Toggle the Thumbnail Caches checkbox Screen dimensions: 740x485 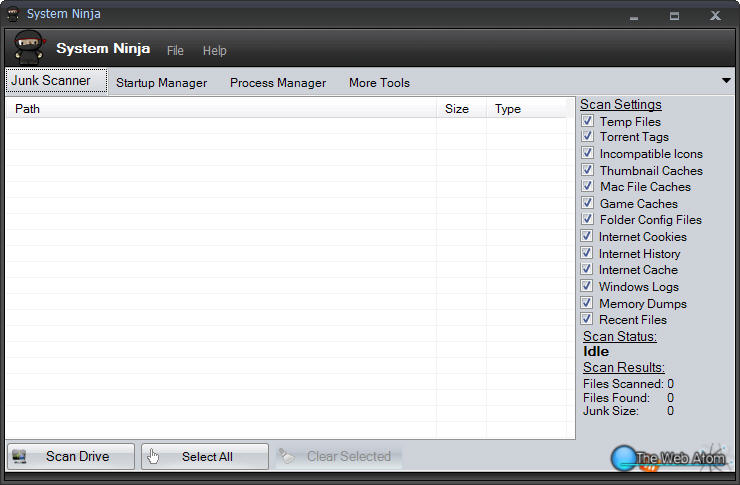587,170
